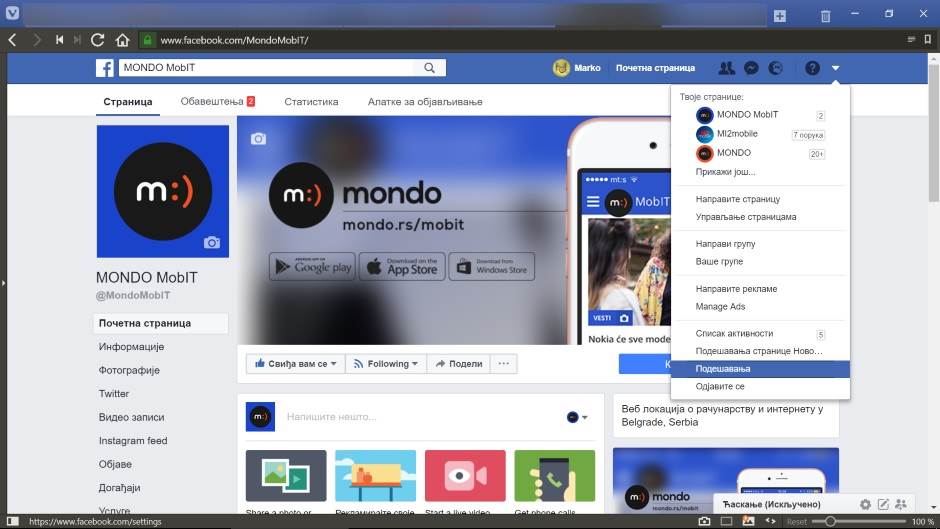
Task: Open Marko profile link
Action: pyautogui.click(x=577, y=68)
